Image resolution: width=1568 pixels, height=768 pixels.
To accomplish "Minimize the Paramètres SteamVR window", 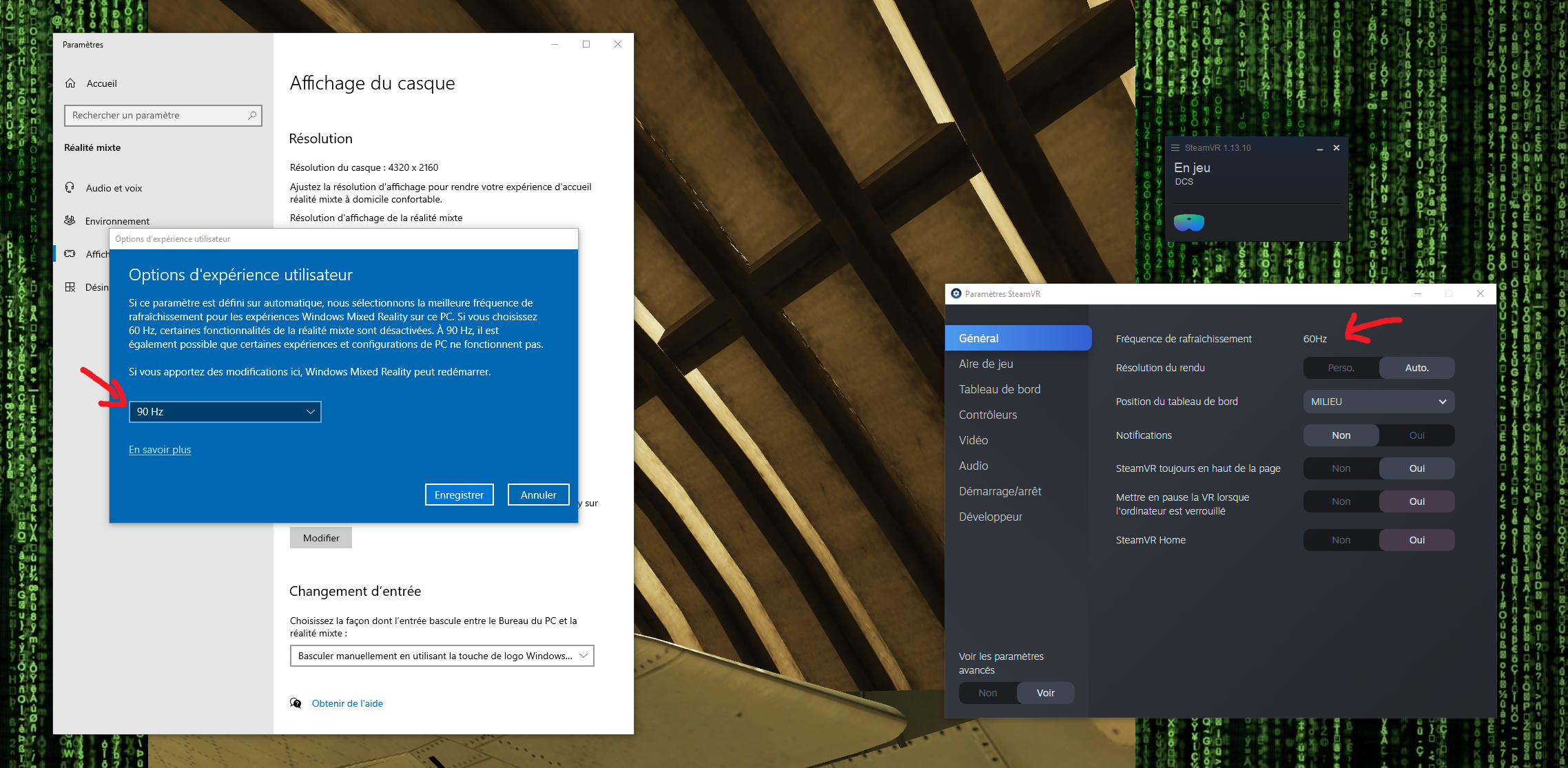I will (1418, 293).
